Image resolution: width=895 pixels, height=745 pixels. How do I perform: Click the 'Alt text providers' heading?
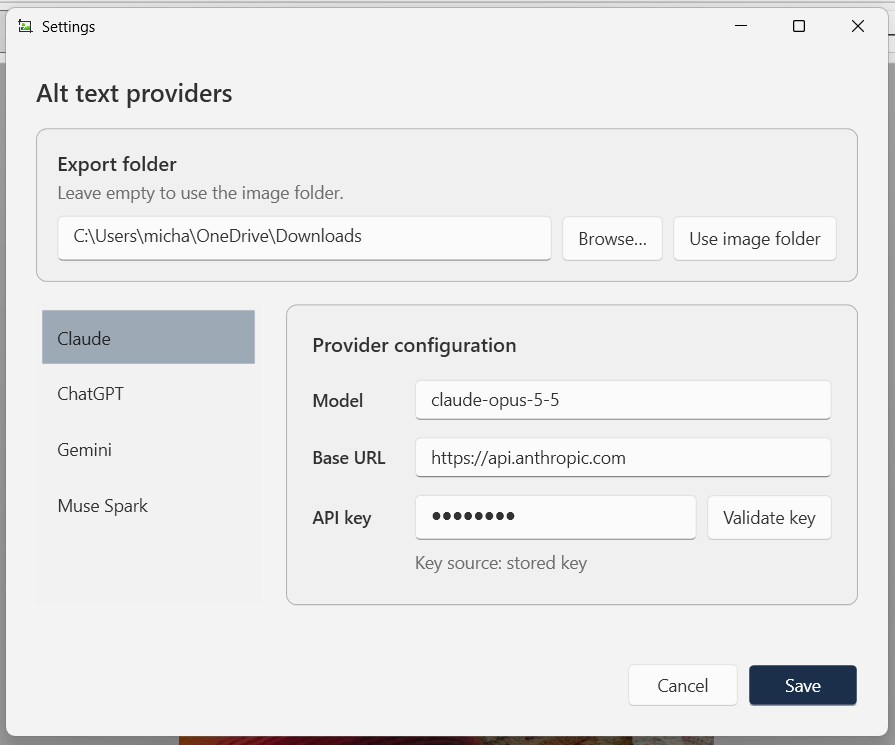[134, 94]
